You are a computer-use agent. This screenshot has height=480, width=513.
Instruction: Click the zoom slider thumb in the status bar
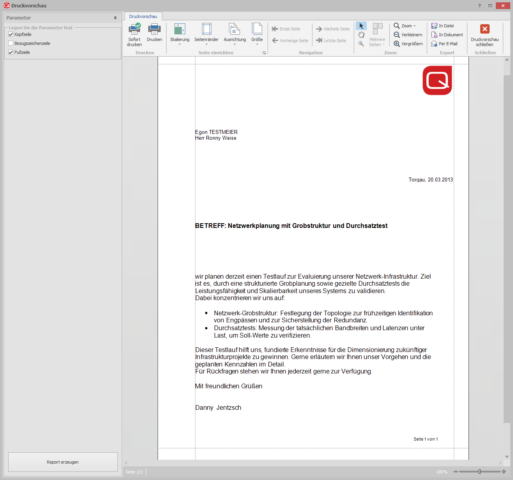pyautogui.click(x=479, y=472)
